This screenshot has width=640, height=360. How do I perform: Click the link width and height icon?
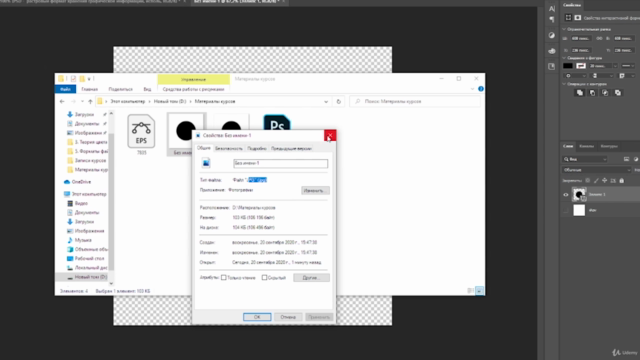(x=599, y=38)
